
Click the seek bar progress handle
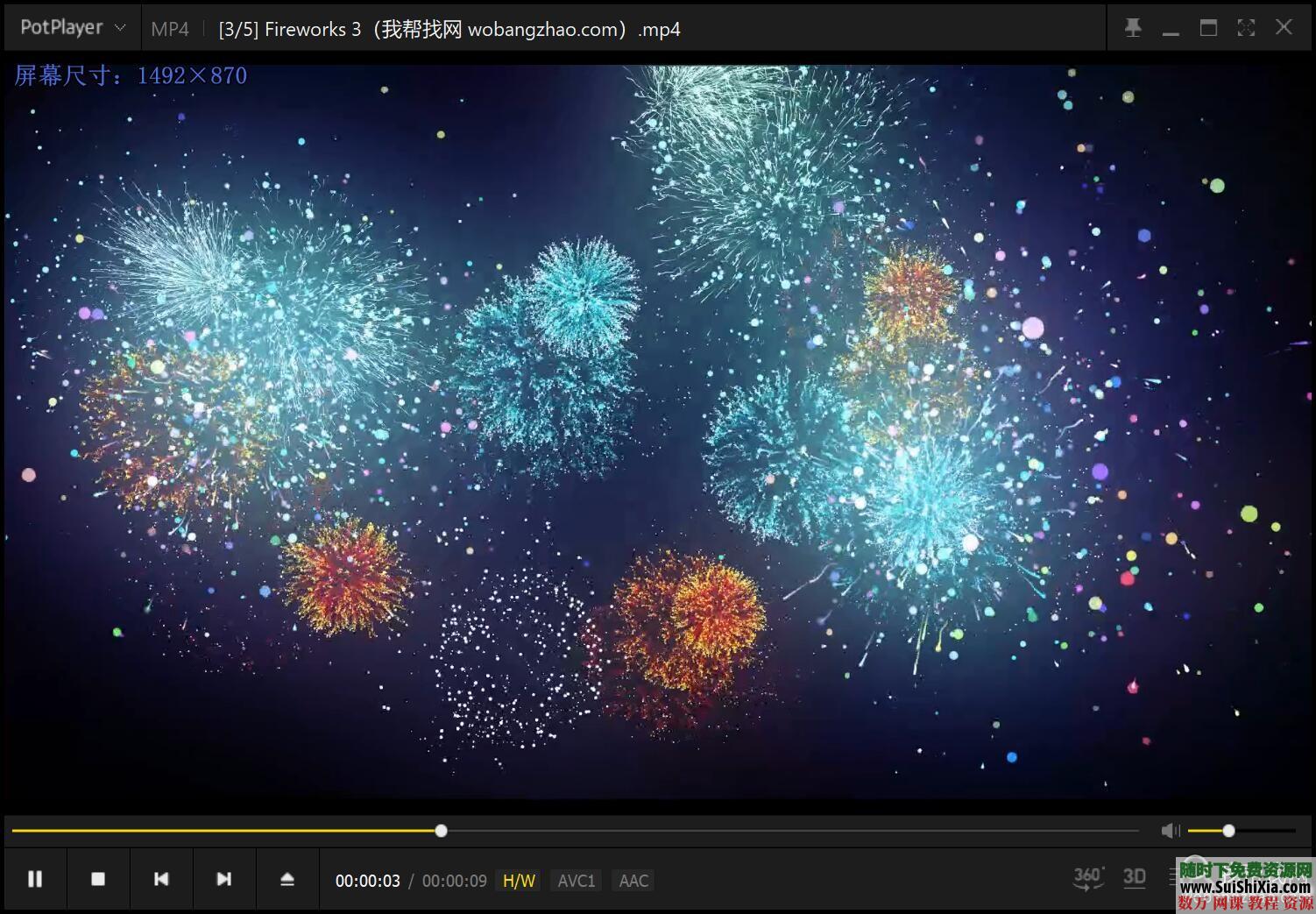pos(441,831)
